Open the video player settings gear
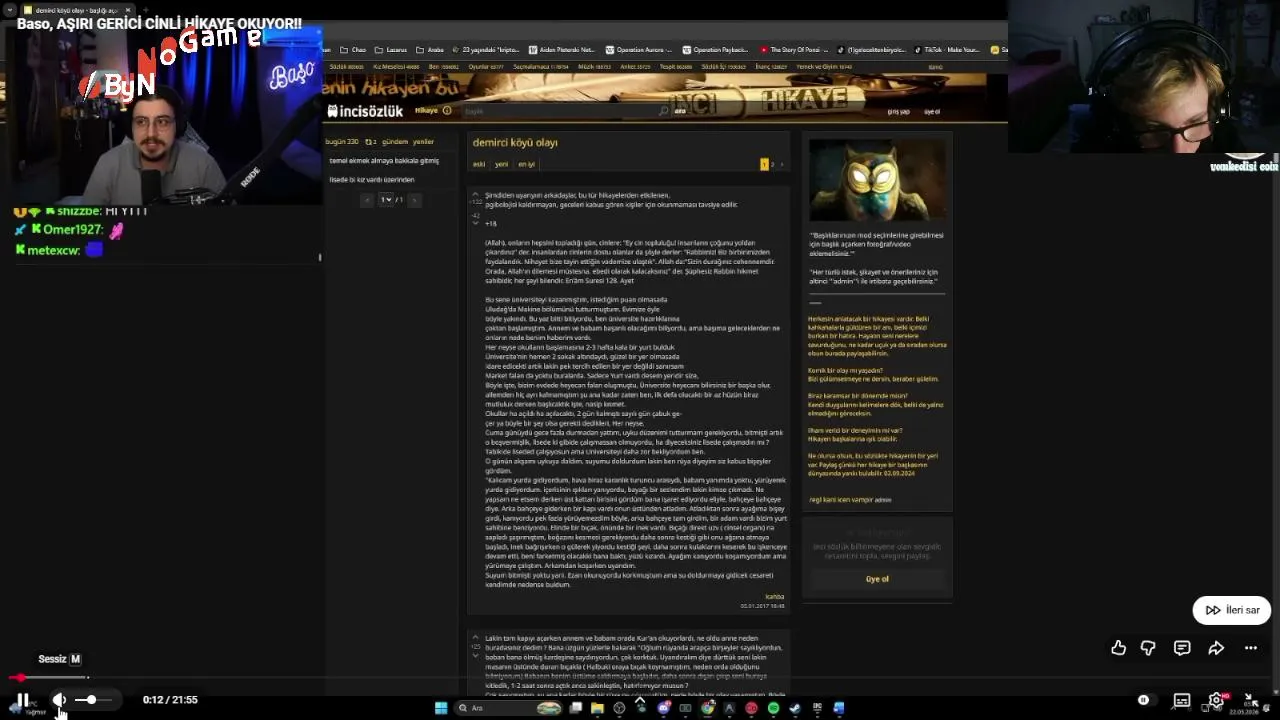Image resolution: width=1280 pixels, height=720 pixels. (x=1216, y=700)
